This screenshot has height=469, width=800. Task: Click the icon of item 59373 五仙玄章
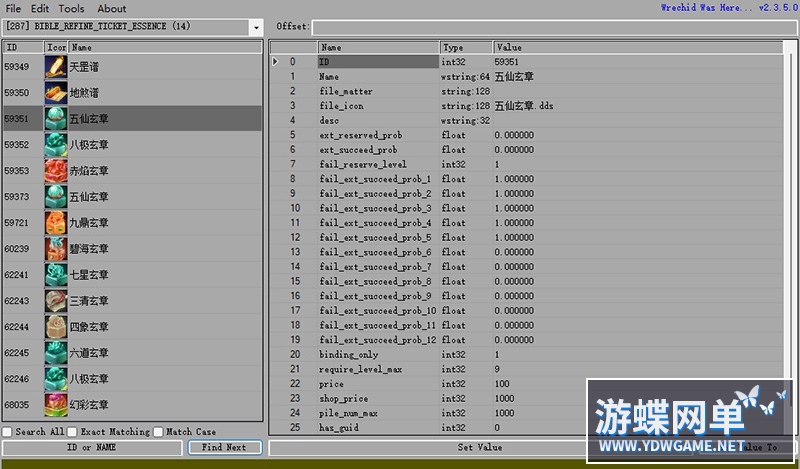tap(56, 197)
